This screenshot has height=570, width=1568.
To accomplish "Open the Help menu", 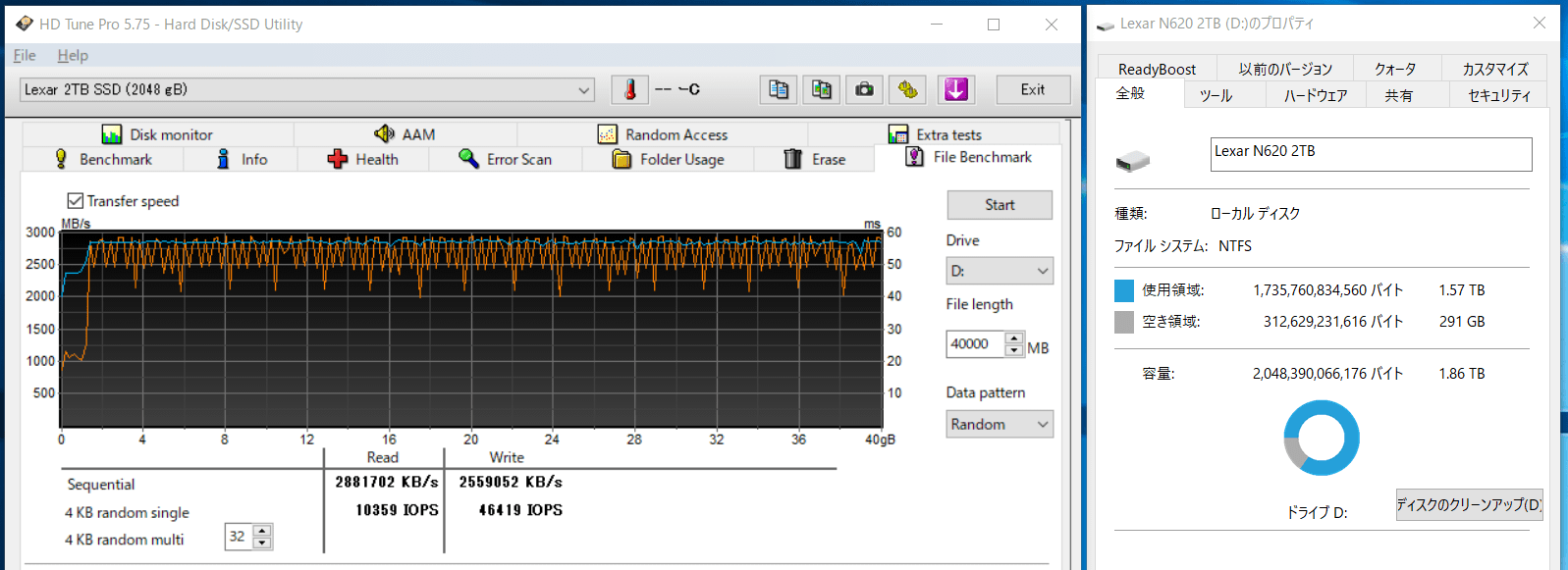I will tap(73, 56).
